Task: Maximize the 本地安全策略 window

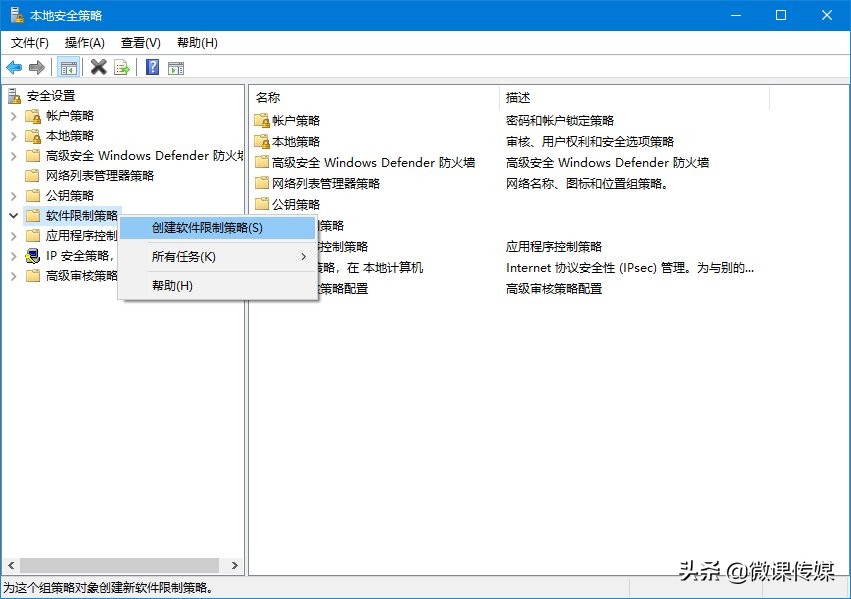Action: point(781,15)
